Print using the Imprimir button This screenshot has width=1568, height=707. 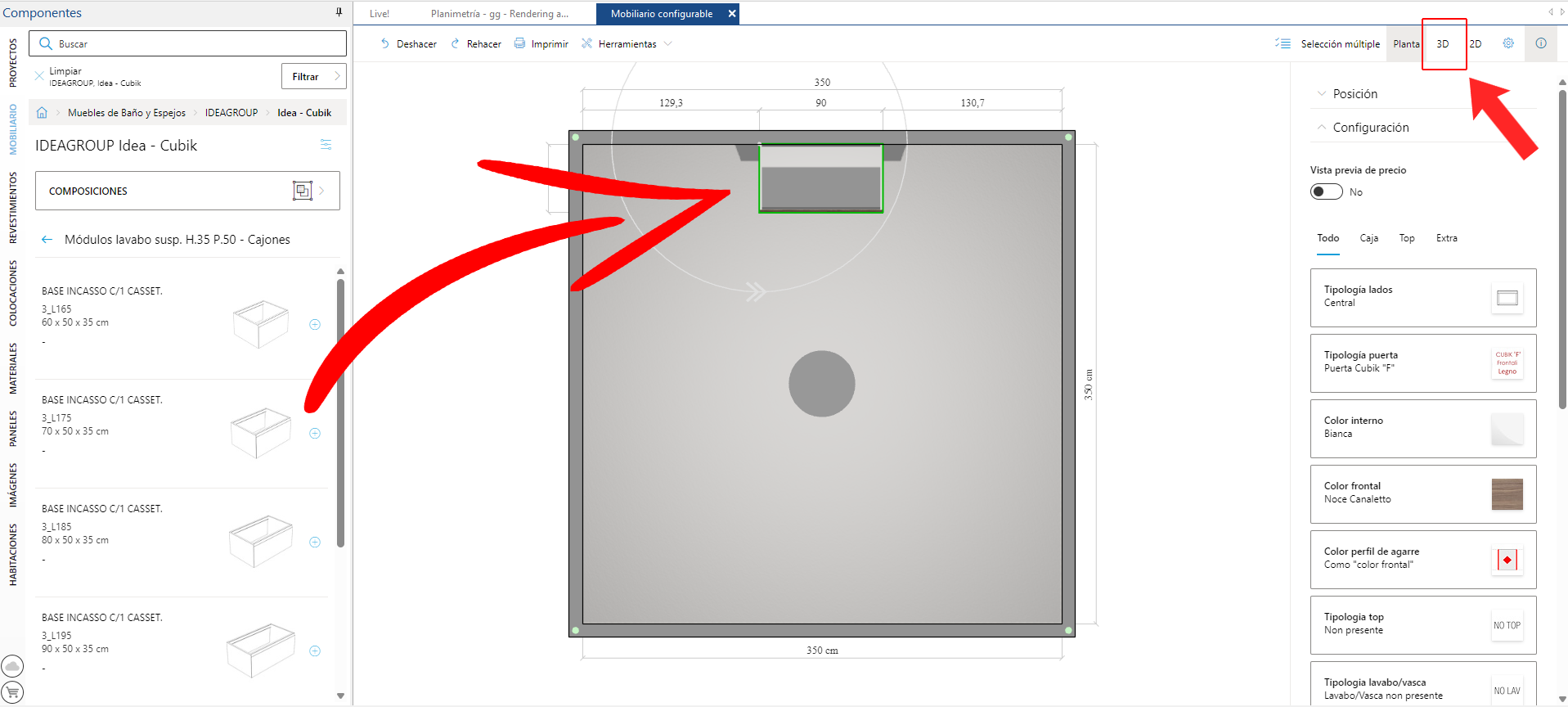[541, 44]
